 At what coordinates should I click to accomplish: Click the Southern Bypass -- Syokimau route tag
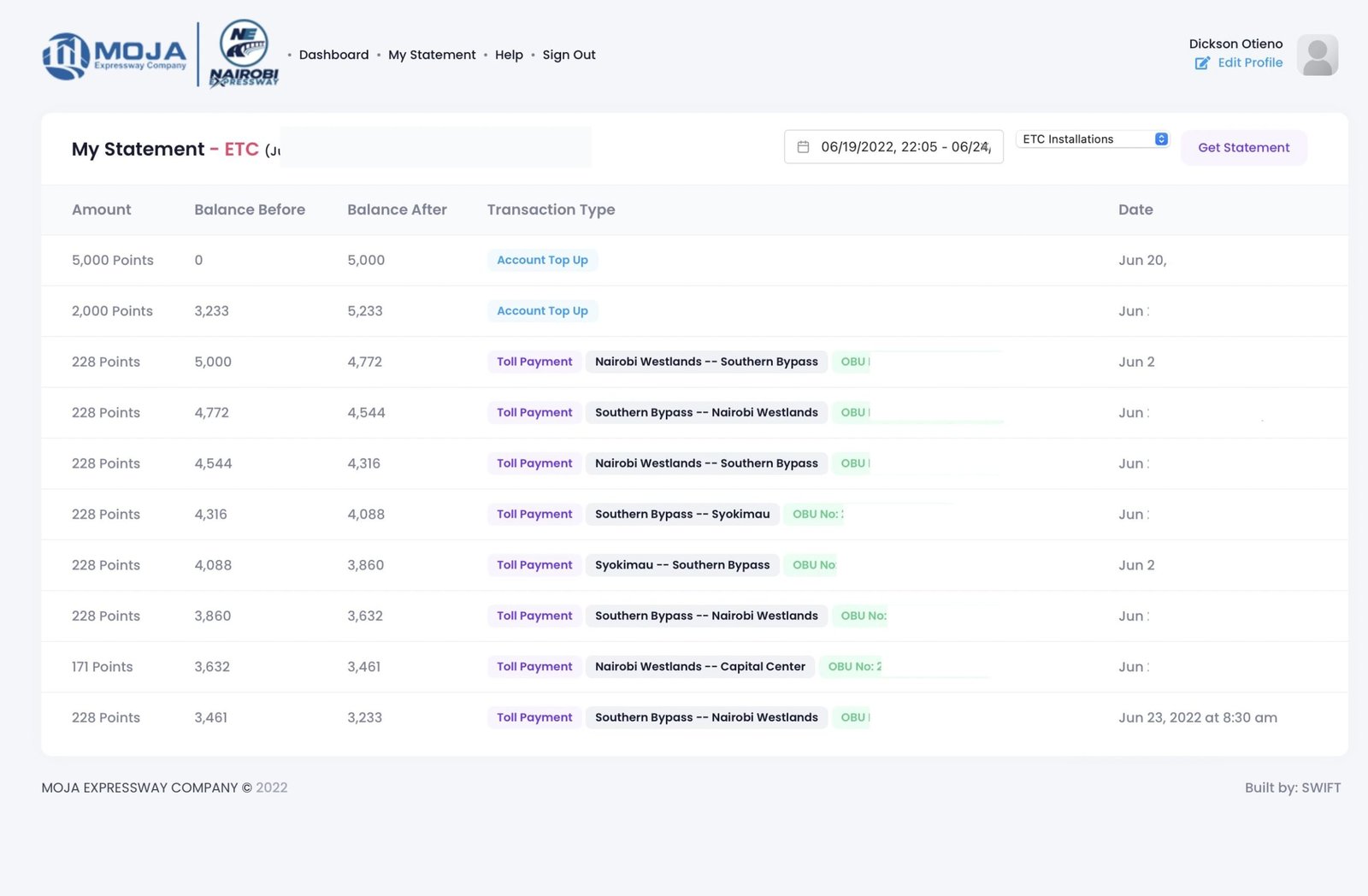(x=681, y=515)
